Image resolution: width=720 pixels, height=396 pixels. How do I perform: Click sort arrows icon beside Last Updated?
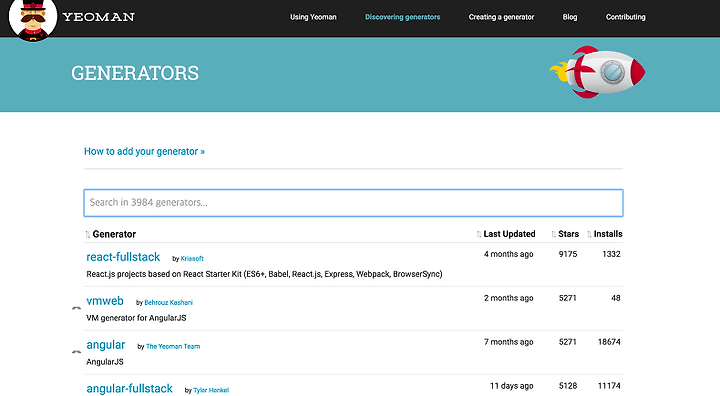coord(479,234)
